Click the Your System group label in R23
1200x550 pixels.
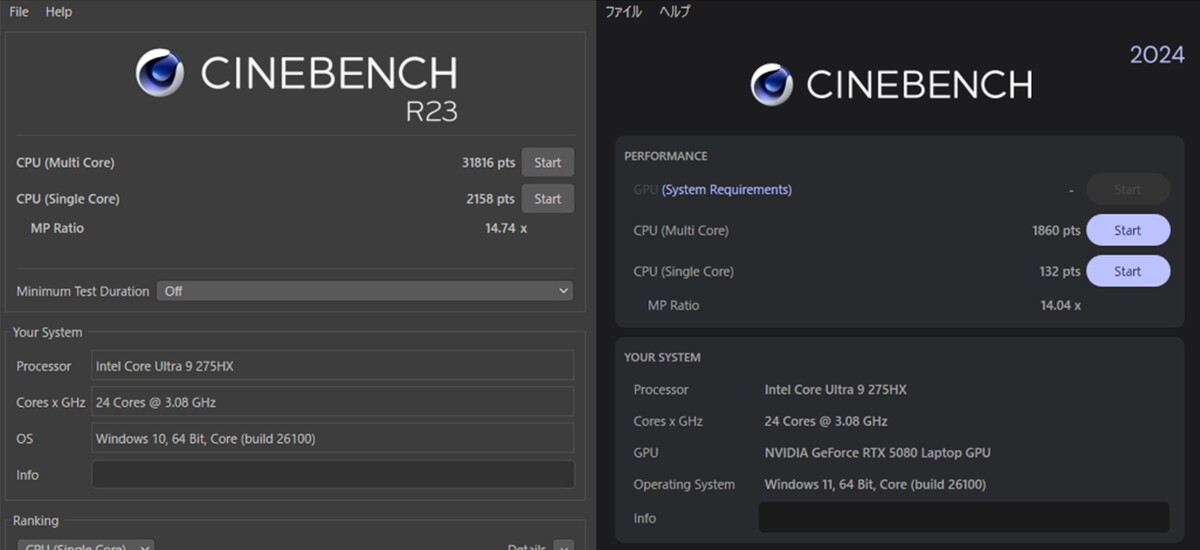click(47, 332)
